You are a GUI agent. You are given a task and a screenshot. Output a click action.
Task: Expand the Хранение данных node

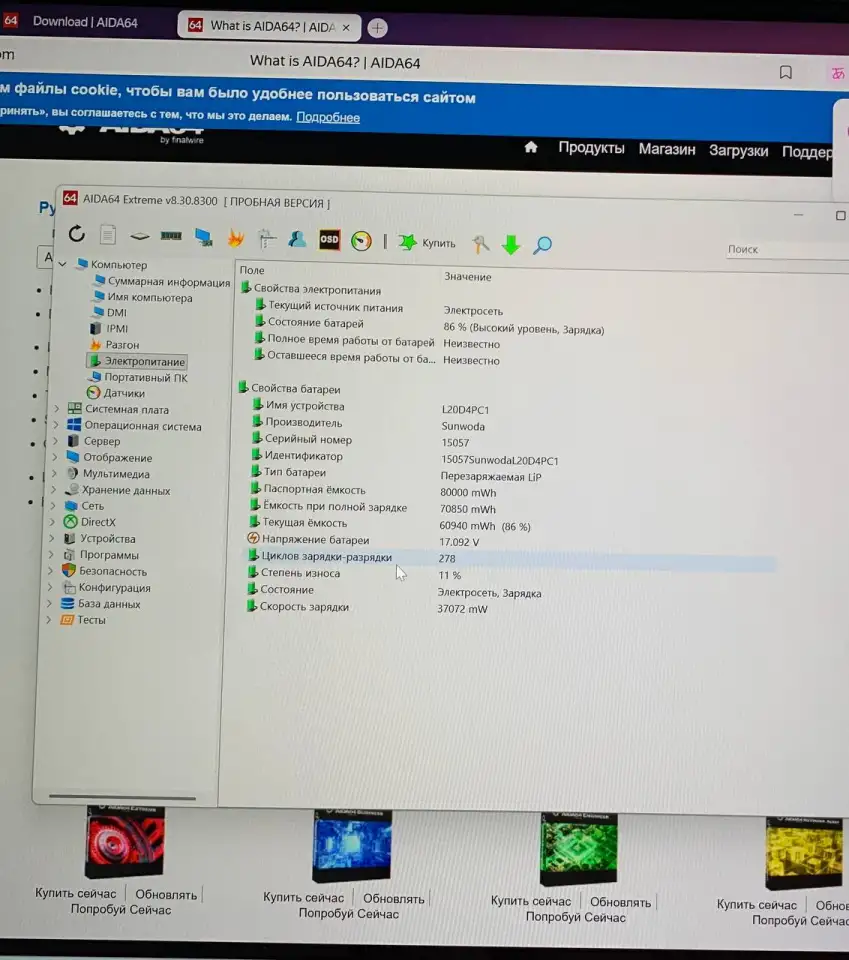coord(53,490)
